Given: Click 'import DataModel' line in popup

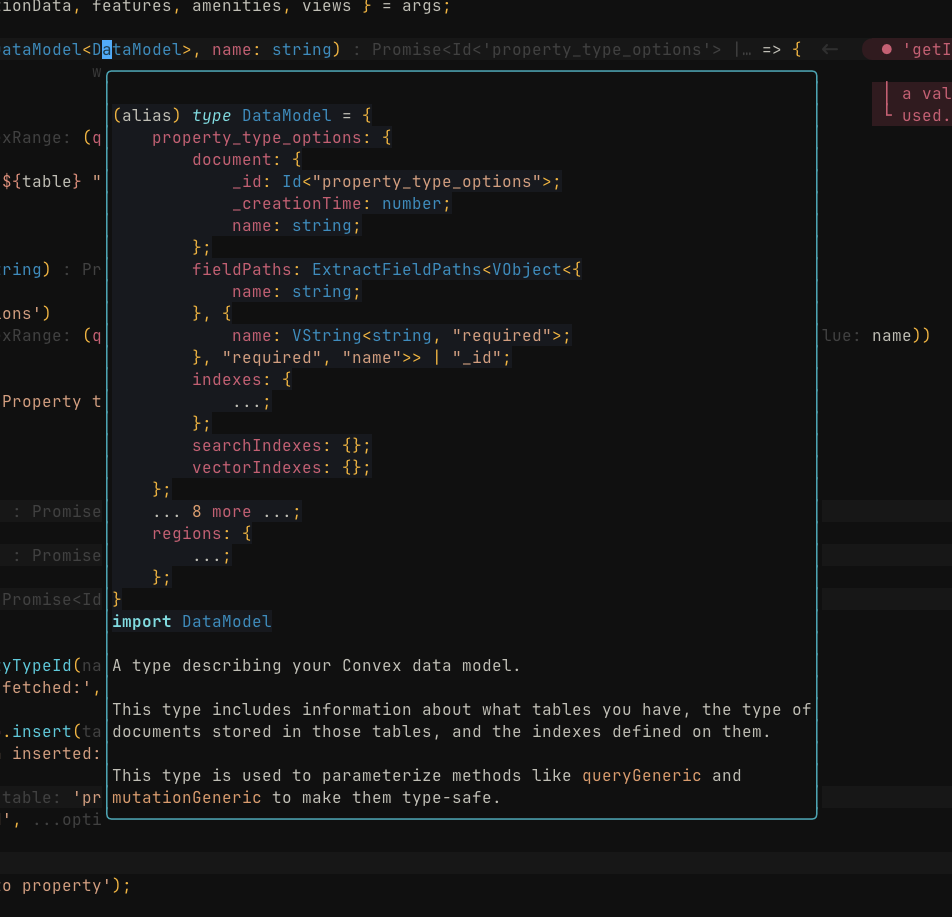Looking at the screenshot, I should pos(192,621).
